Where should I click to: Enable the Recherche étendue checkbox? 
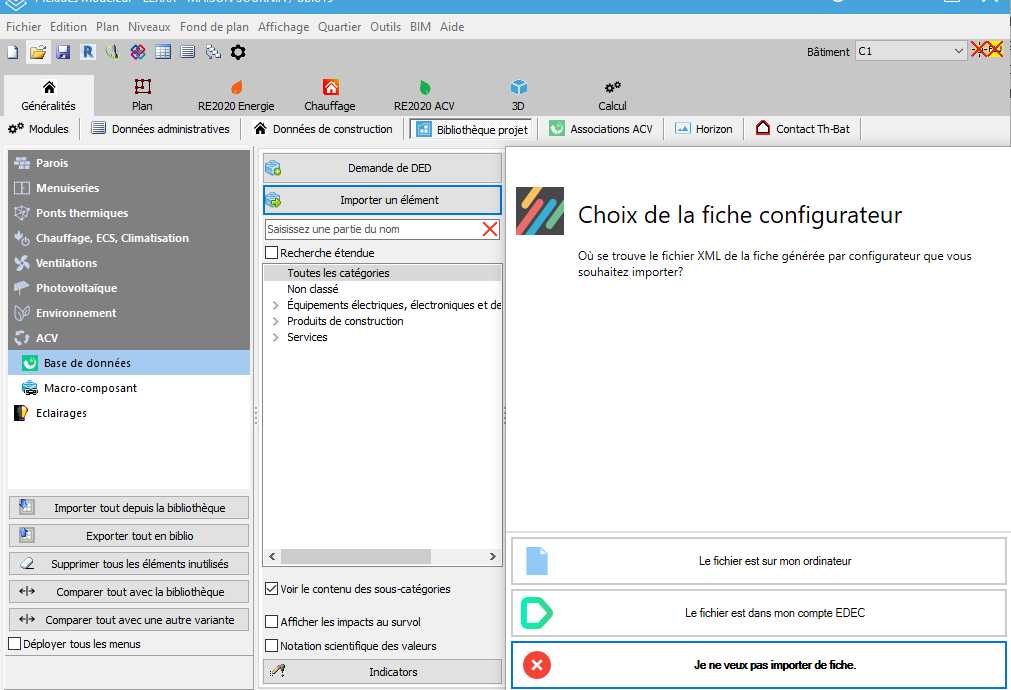[x=272, y=253]
